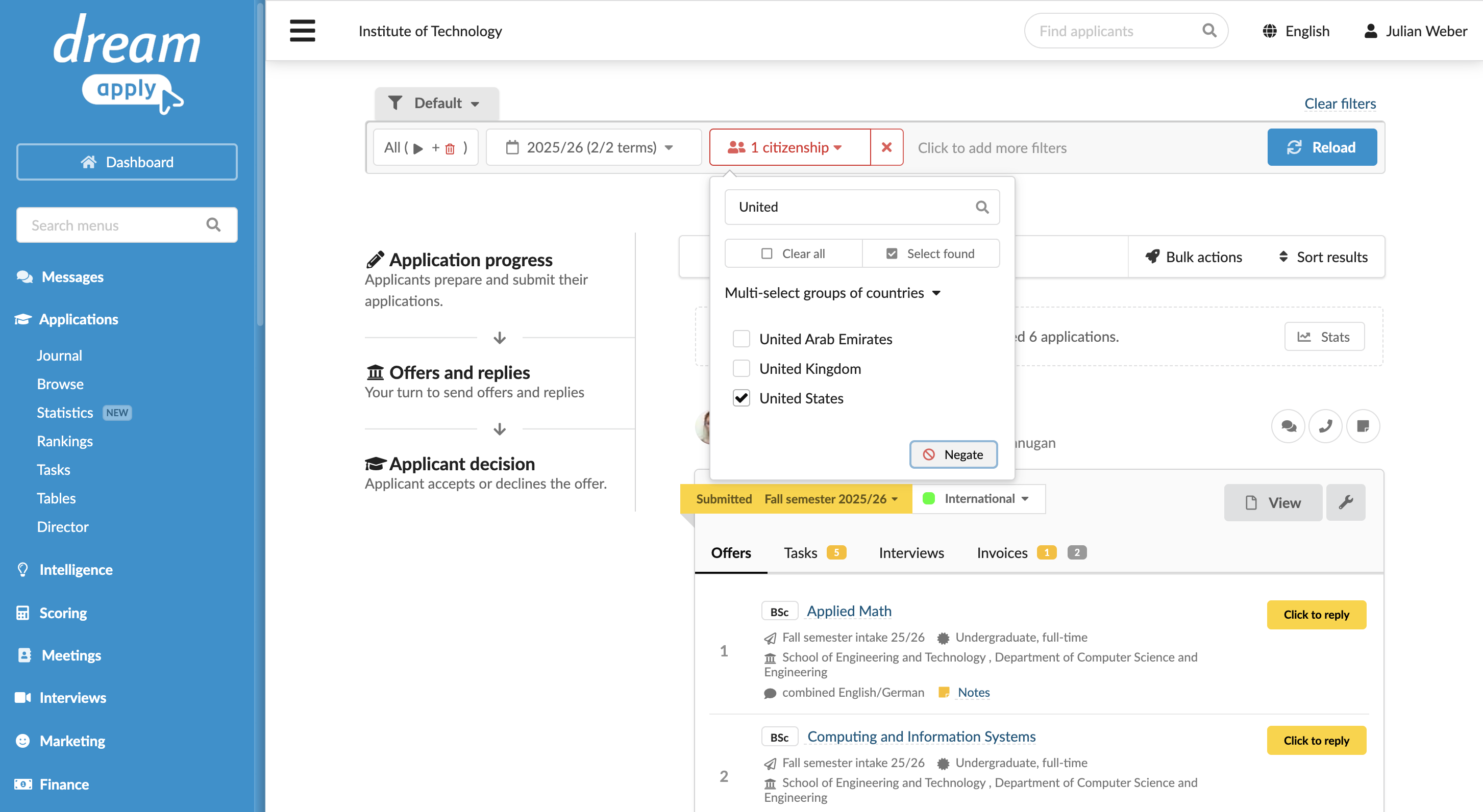The height and width of the screenshot is (812, 1483).
Task: Open Fall semester 2025/26 dropdown
Action: 831,499
